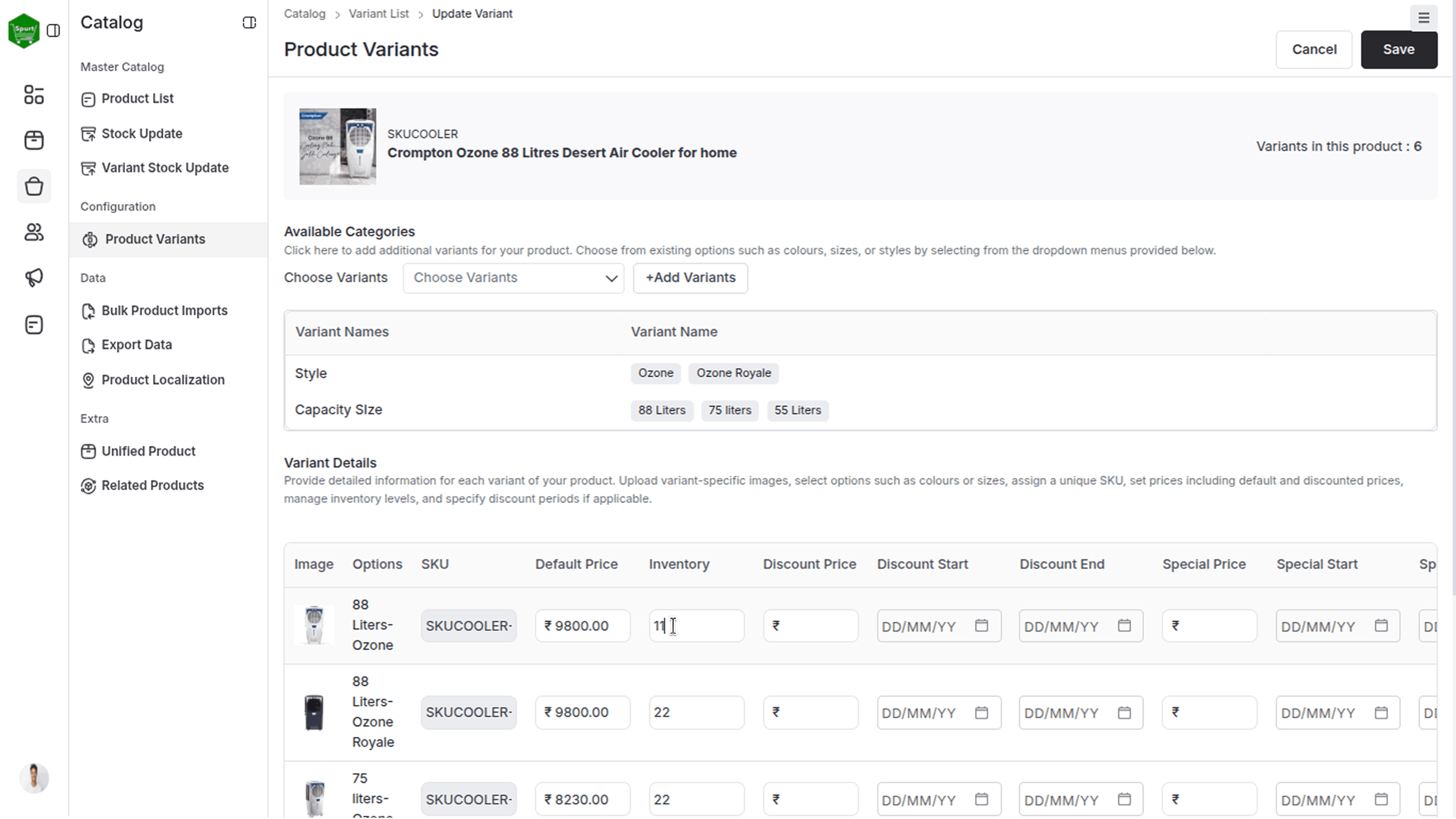Open calendar for 75 liters row Discount Start
The height and width of the screenshot is (819, 1456).
click(982, 800)
